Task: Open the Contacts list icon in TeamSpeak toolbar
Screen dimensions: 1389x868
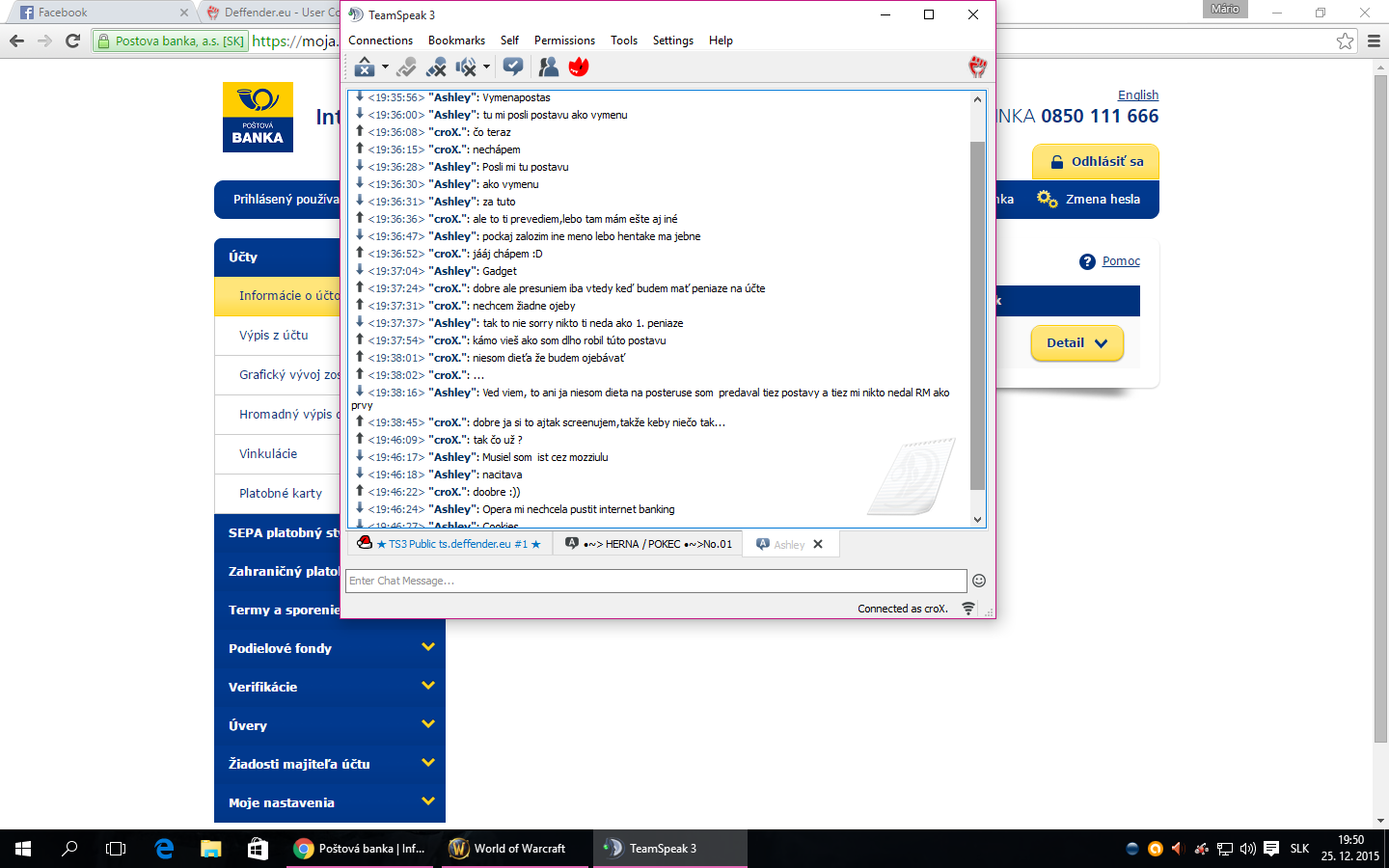Action: tap(548, 67)
